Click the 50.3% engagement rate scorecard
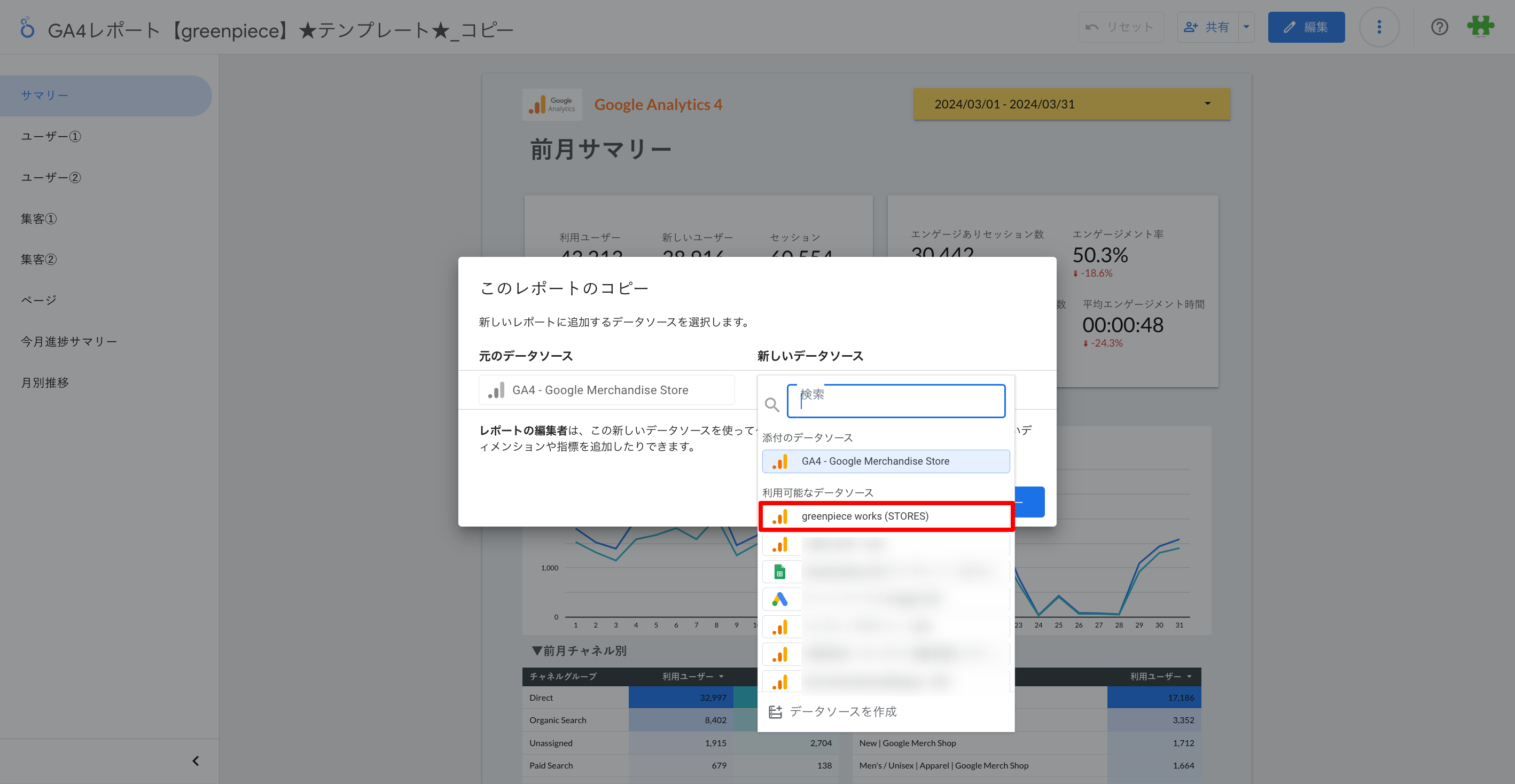The height and width of the screenshot is (784, 1515). point(1100,255)
